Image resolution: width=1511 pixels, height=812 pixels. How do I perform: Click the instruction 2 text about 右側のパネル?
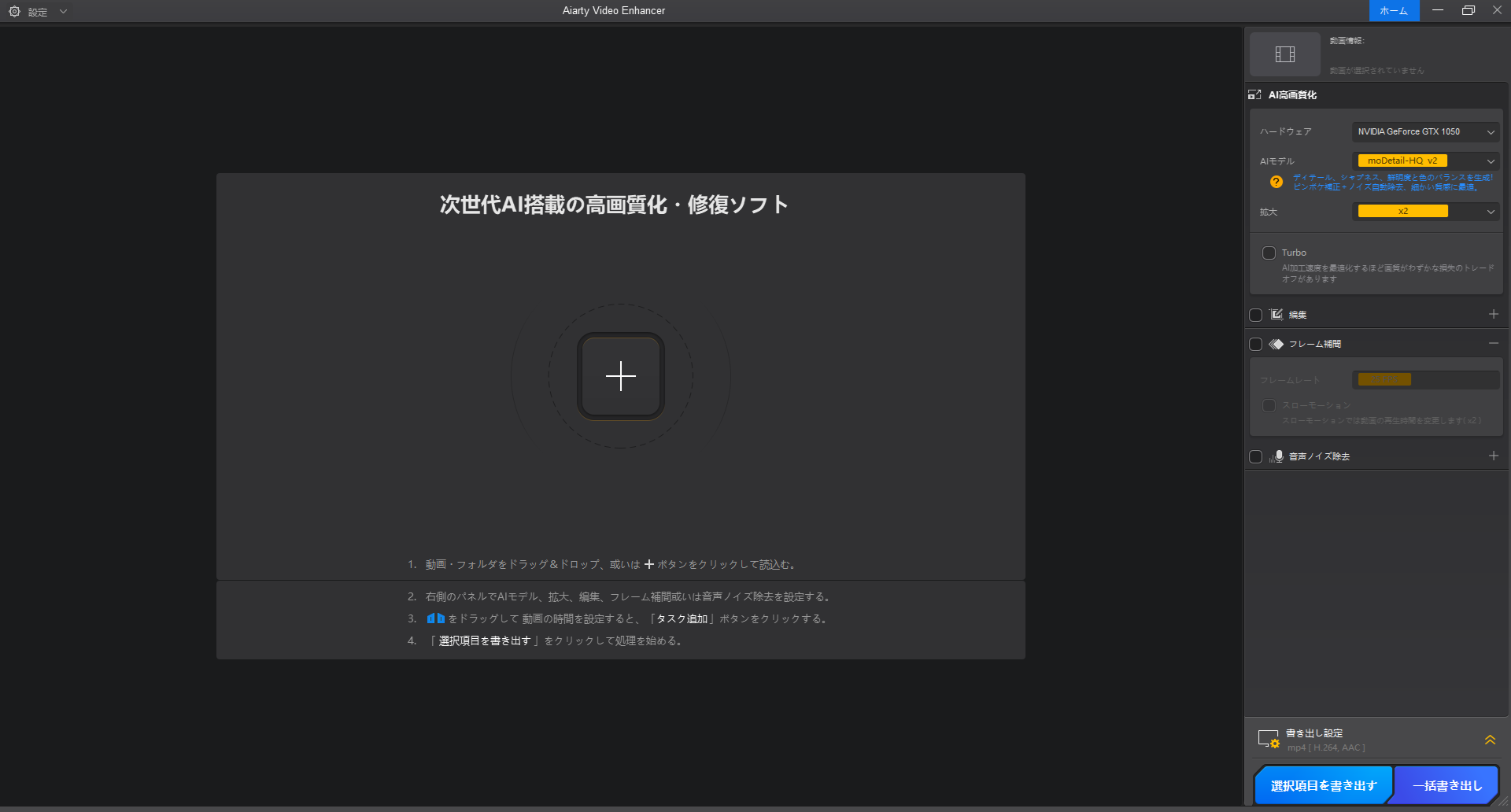[629, 596]
